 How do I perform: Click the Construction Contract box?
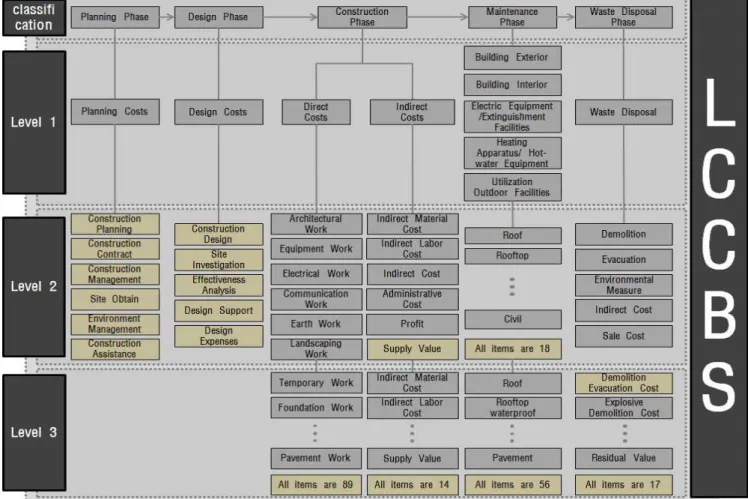[x=115, y=249]
